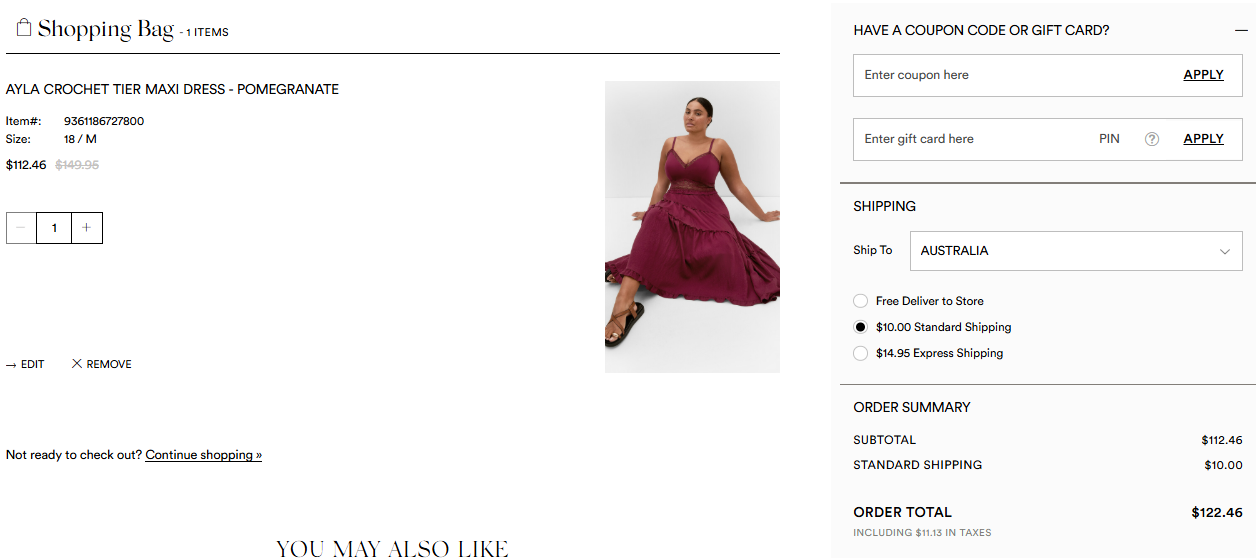The height and width of the screenshot is (558, 1256).
Task: Click the dropdown chevron next to Australia
Action: [1225, 251]
